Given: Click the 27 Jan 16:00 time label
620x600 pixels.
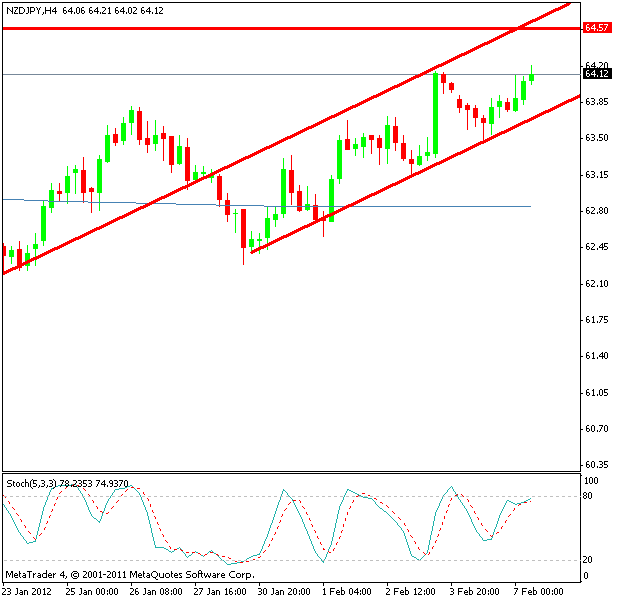Looking at the screenshot, I should click(x=220, y=592).
